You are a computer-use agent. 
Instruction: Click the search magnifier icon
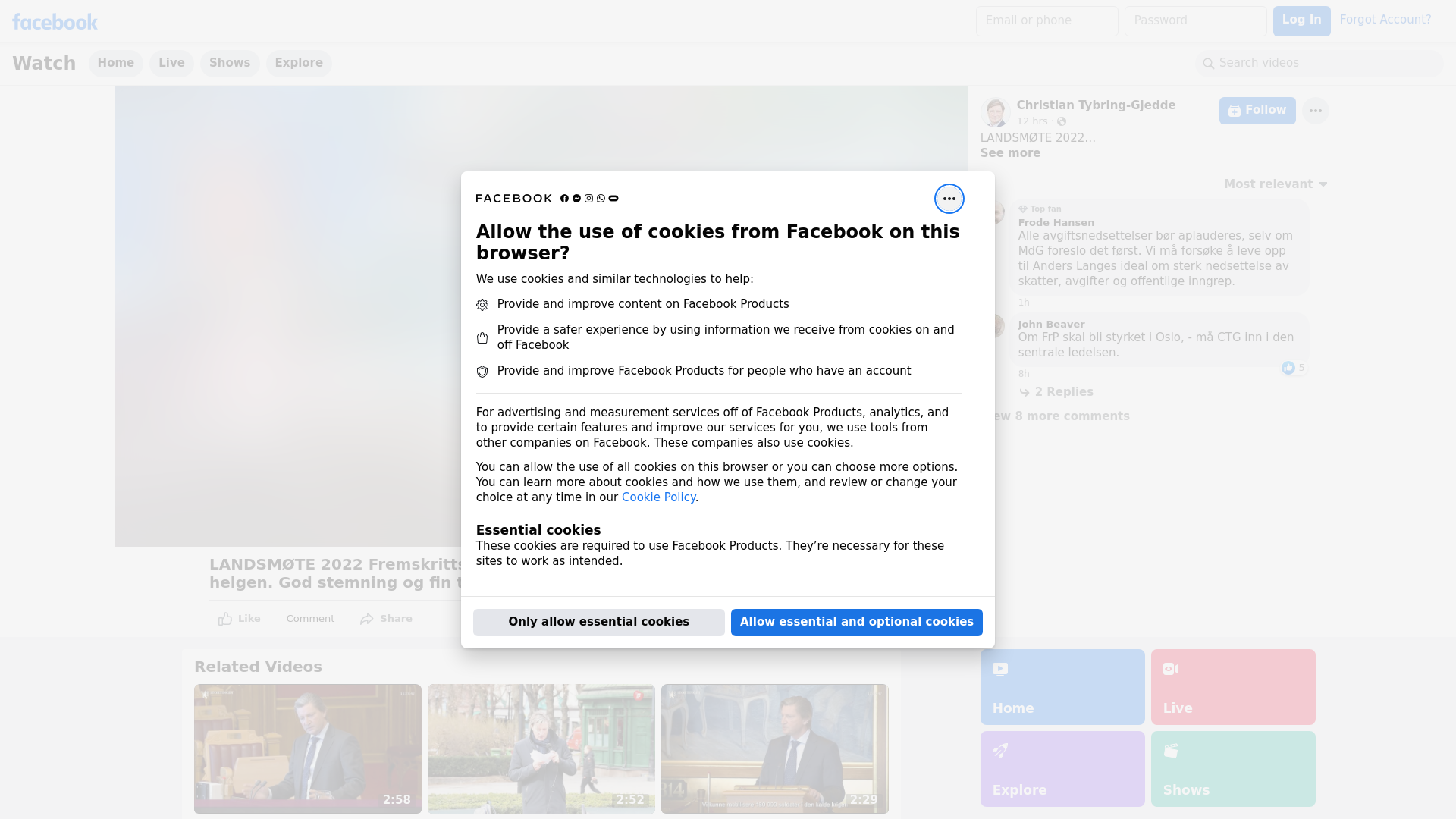point(1209,64)
